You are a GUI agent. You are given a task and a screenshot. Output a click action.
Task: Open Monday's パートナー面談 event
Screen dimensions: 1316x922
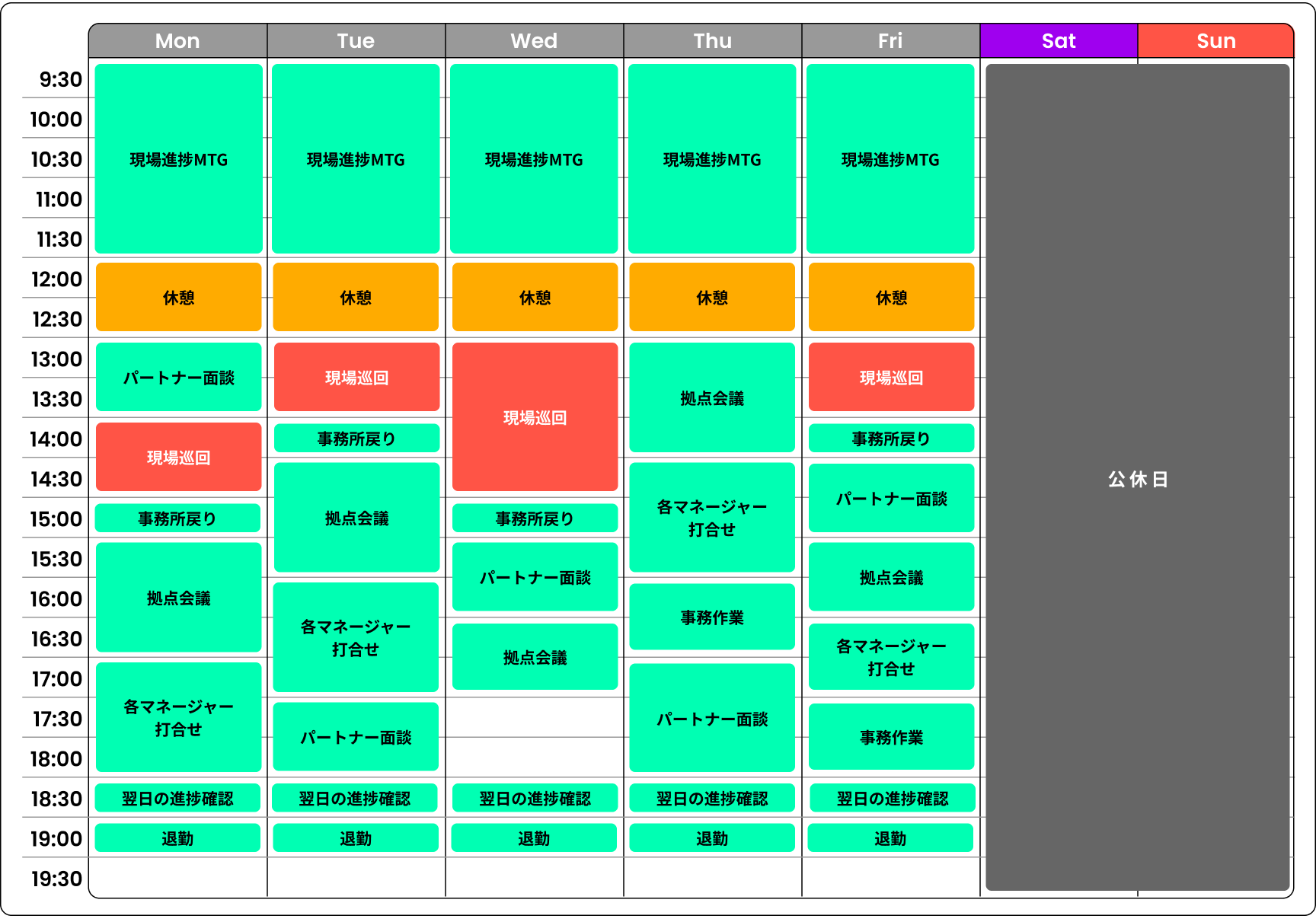(178, 377)
